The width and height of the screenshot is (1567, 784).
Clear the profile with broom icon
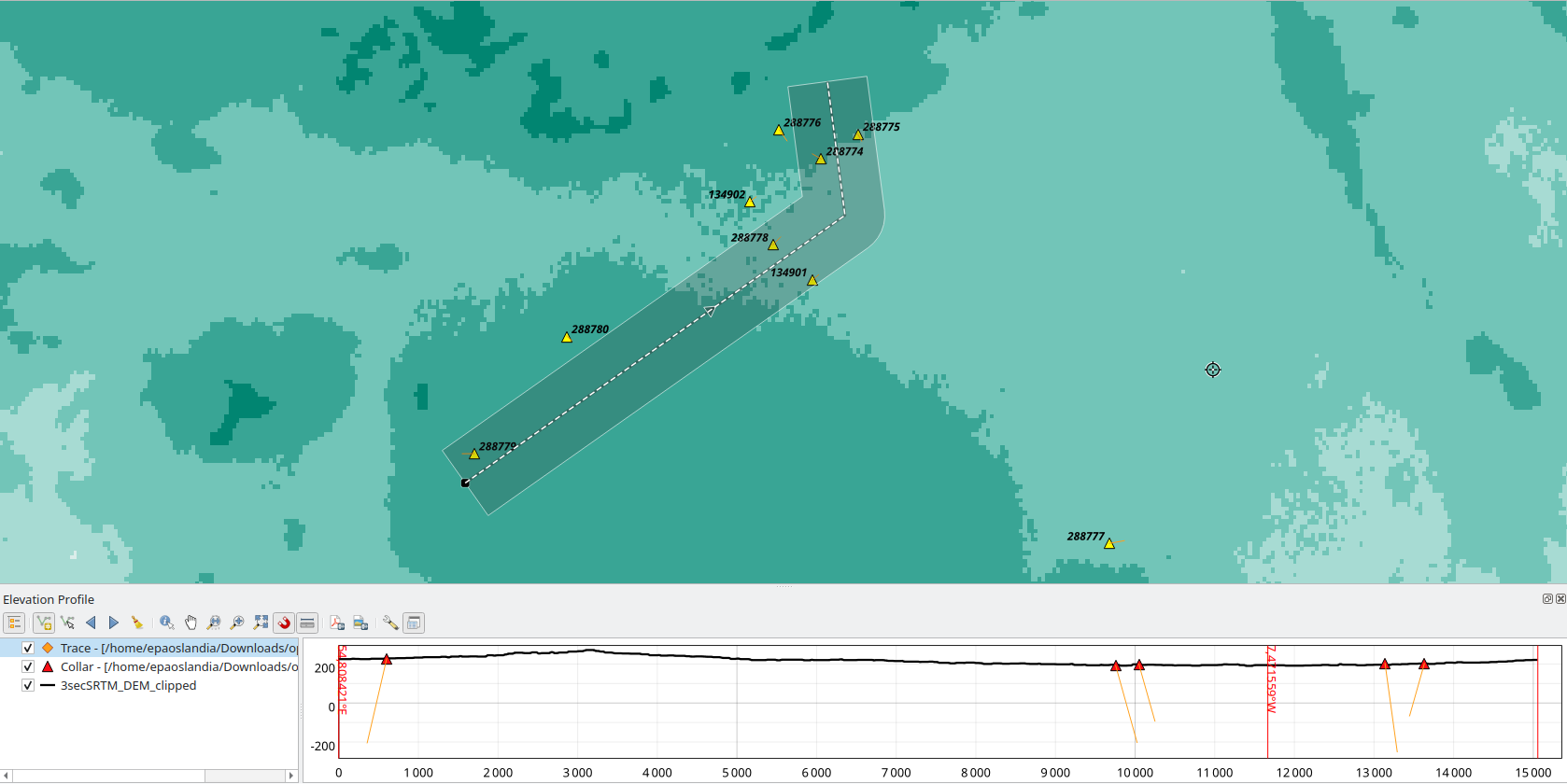[137, 623]
